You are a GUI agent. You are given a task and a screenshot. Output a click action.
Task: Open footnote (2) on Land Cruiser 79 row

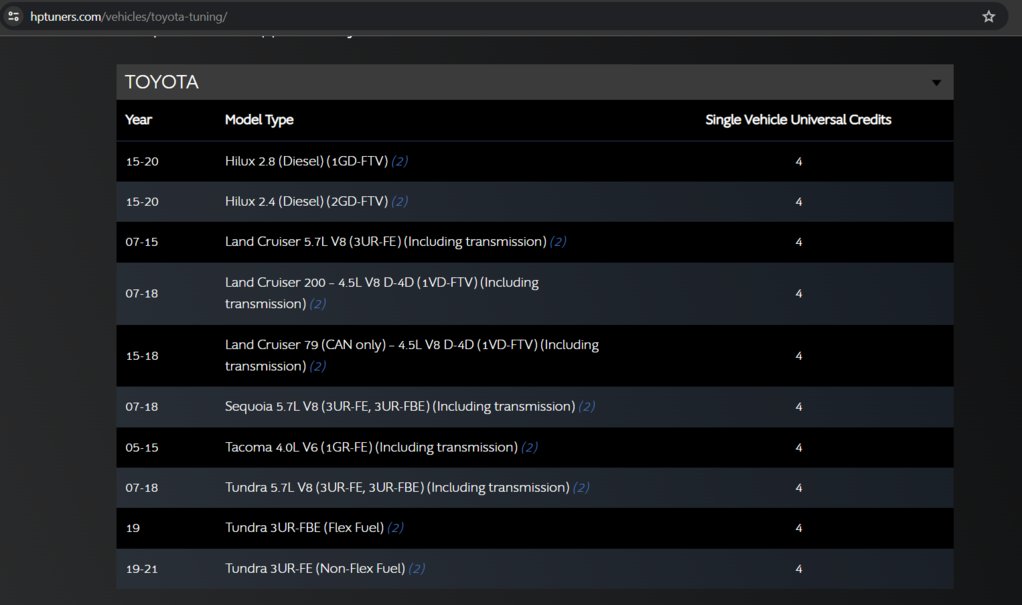[x=317, y=366]
